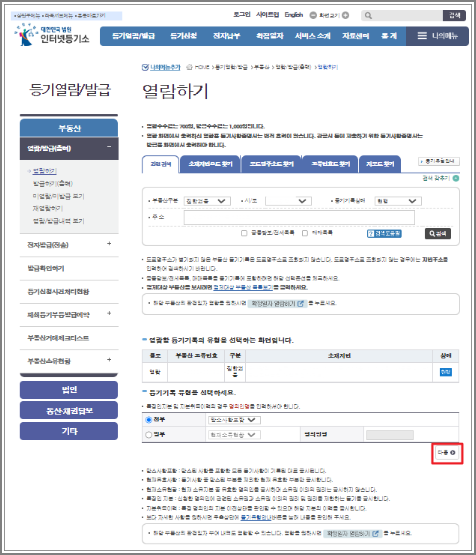
Task: Open 발급확인하기 in the sidebar
Action: click(46, 268)
